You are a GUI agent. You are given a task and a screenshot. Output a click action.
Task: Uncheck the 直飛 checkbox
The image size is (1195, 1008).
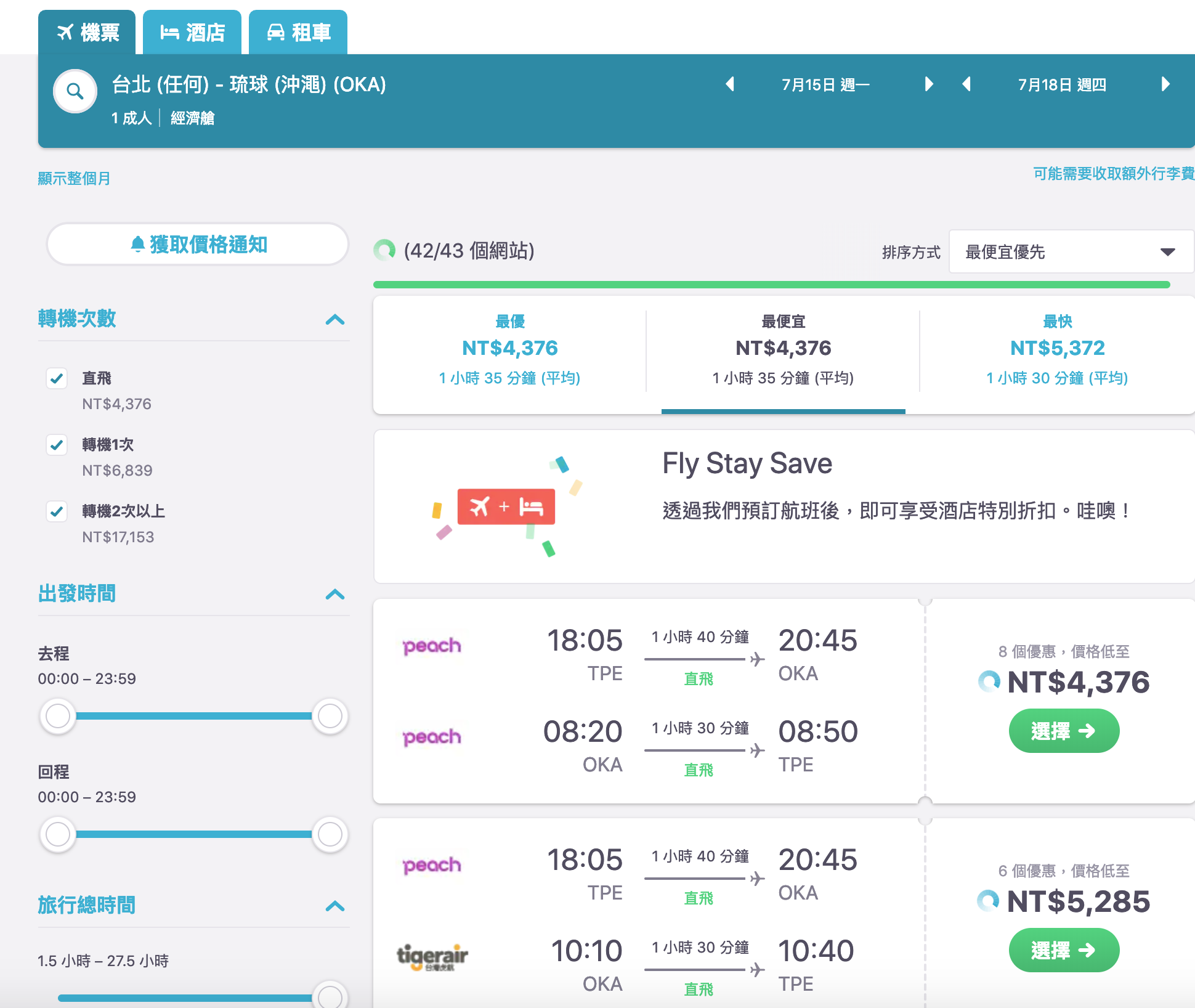click(57, 378)
